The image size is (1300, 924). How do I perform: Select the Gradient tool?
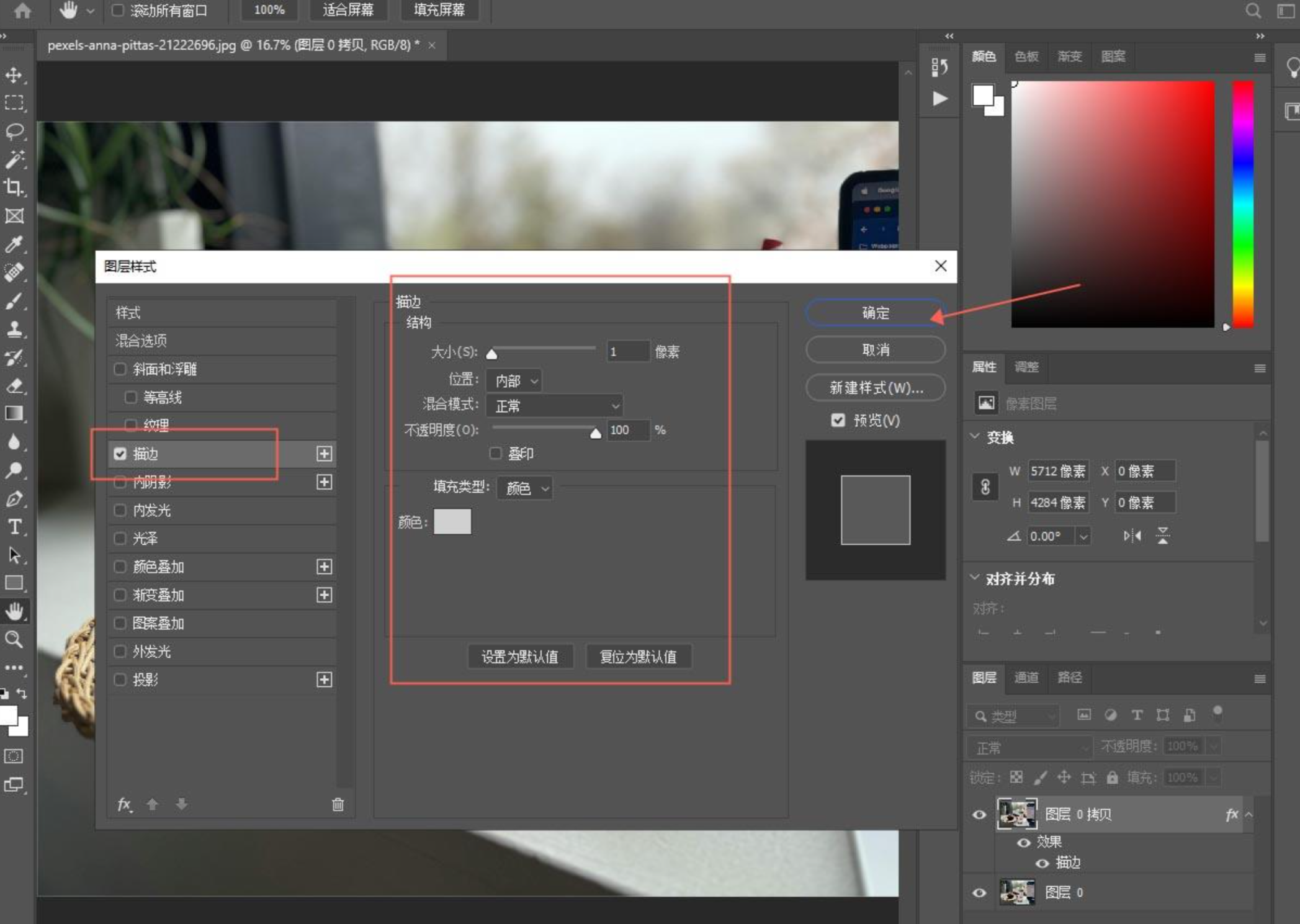[x=14, y=413]
